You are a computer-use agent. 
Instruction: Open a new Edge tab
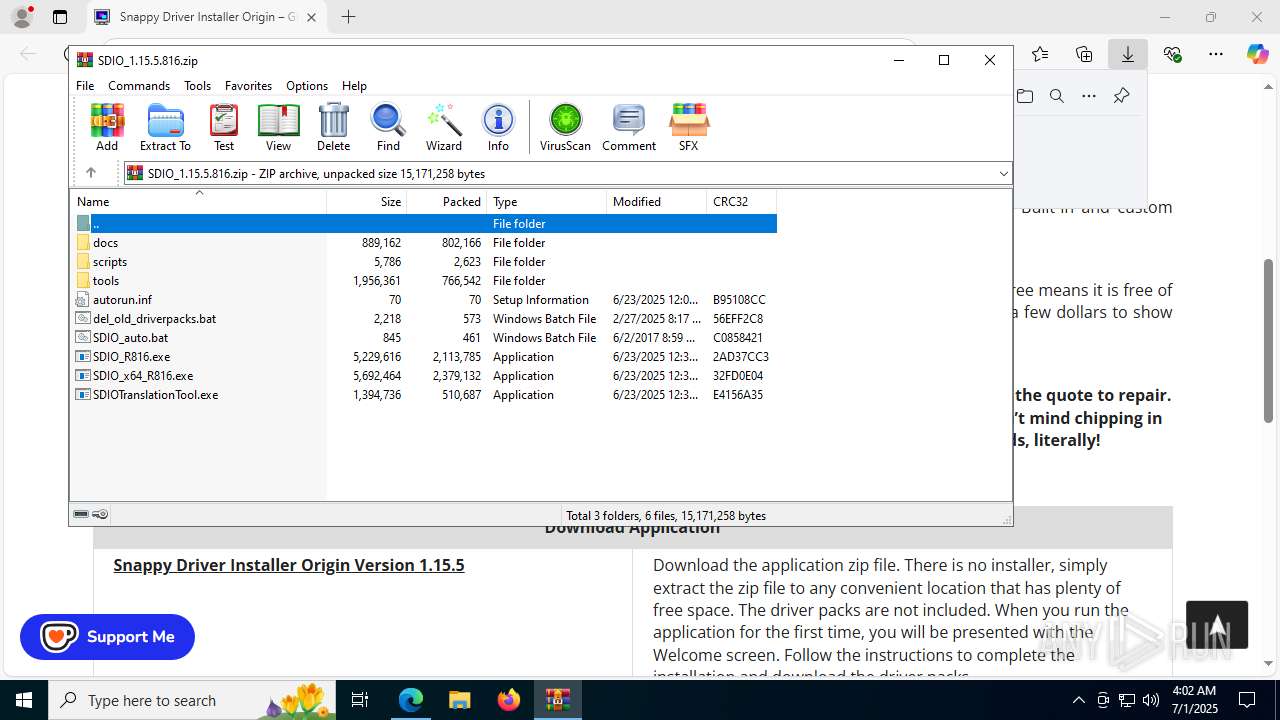pos(348,17)
